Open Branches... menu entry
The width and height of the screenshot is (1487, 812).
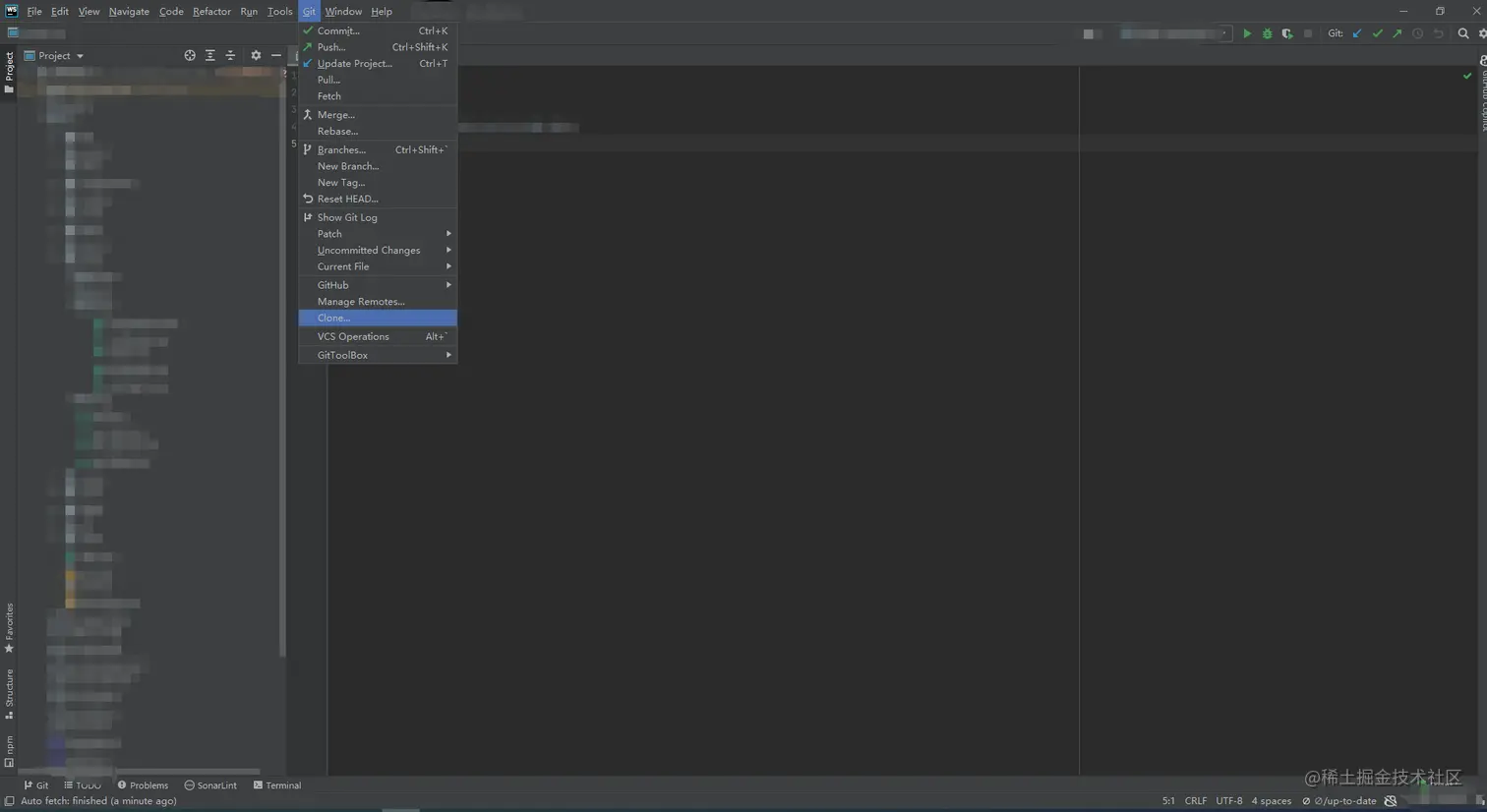(378, 149)
